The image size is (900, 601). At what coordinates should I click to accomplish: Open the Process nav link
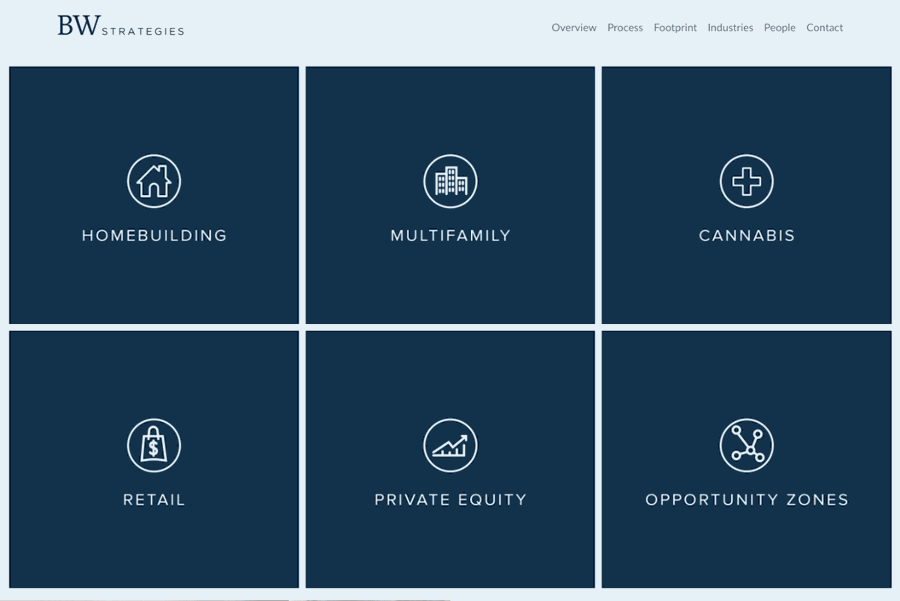[625, 28]
